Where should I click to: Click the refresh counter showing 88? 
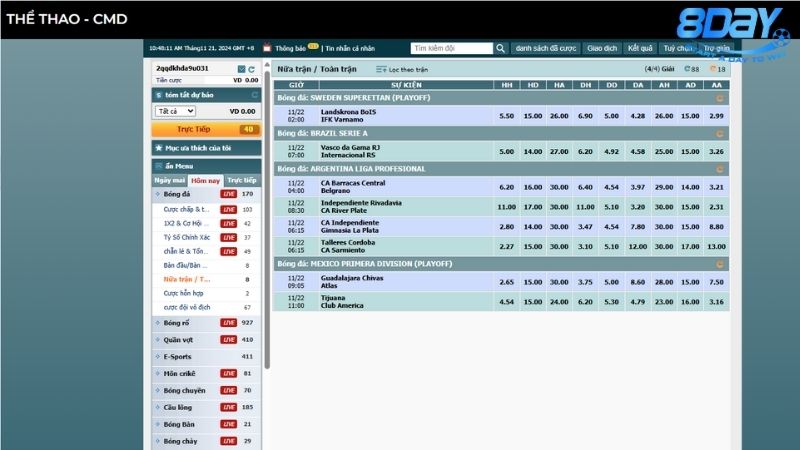pos(692,69)
